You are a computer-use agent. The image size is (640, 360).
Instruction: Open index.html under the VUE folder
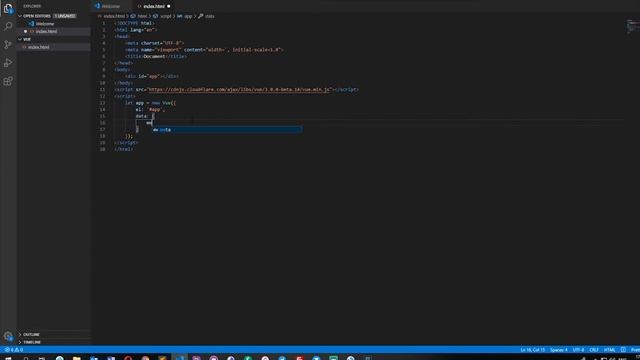pyautogui.click(x=39, y=47)
